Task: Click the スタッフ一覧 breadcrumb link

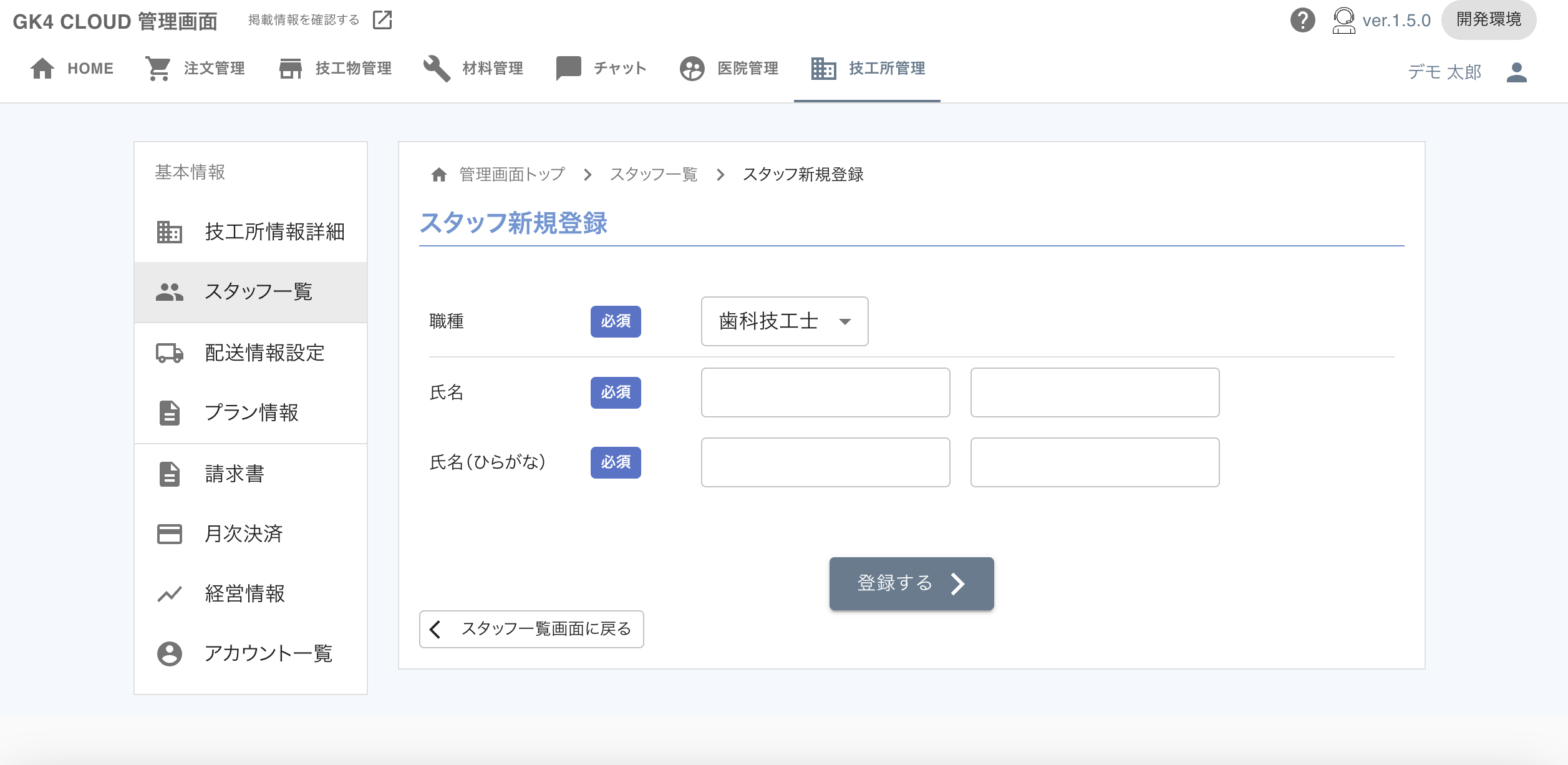Action: [x=653, y=175]
